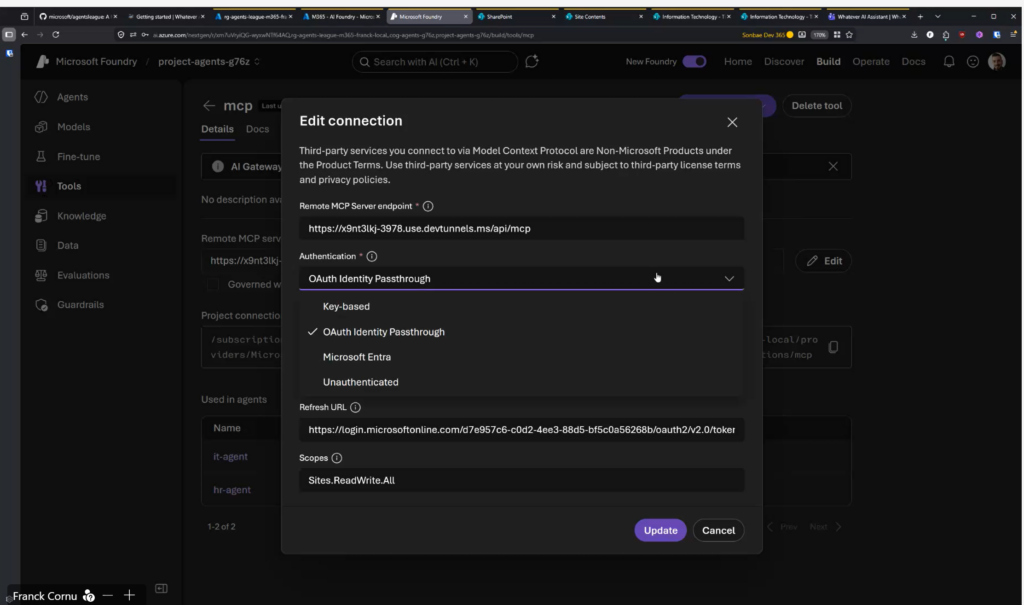Open browser downloads icon

pos(914,35)
